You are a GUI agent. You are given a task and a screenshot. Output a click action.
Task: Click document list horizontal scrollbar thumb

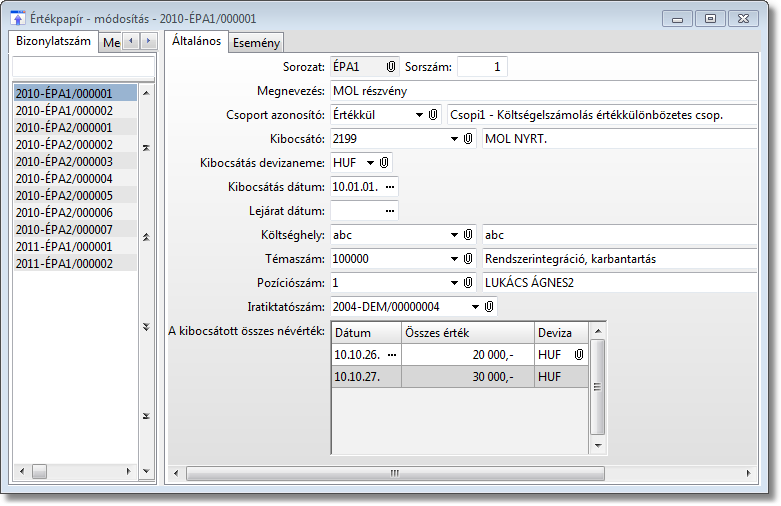(x=39, y=471)
